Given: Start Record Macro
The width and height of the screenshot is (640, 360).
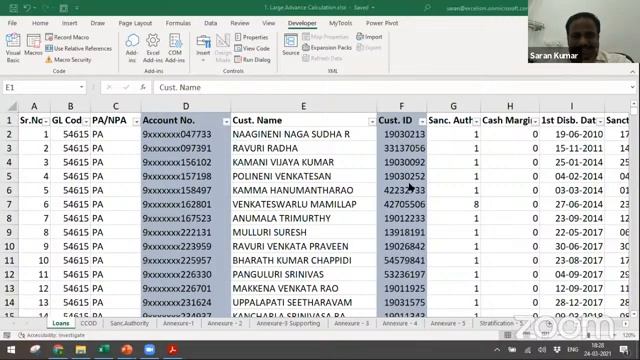Looking at the screenshot, I should tap(67, 37).
